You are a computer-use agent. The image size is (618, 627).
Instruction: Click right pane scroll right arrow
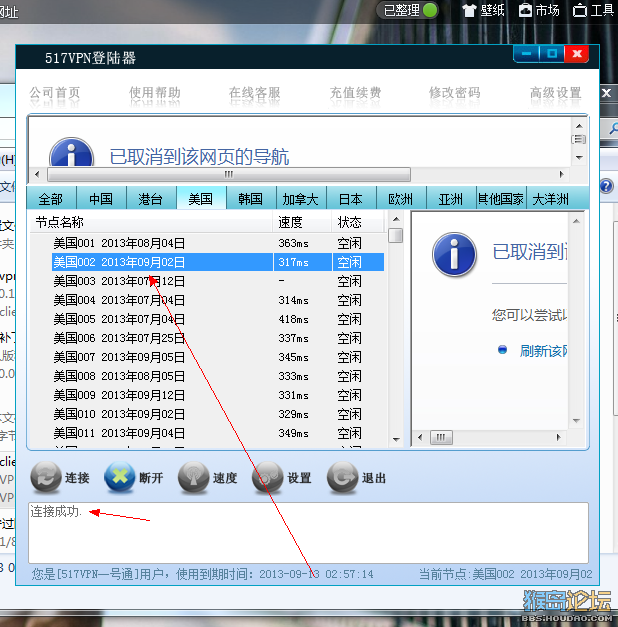(558, 437)
